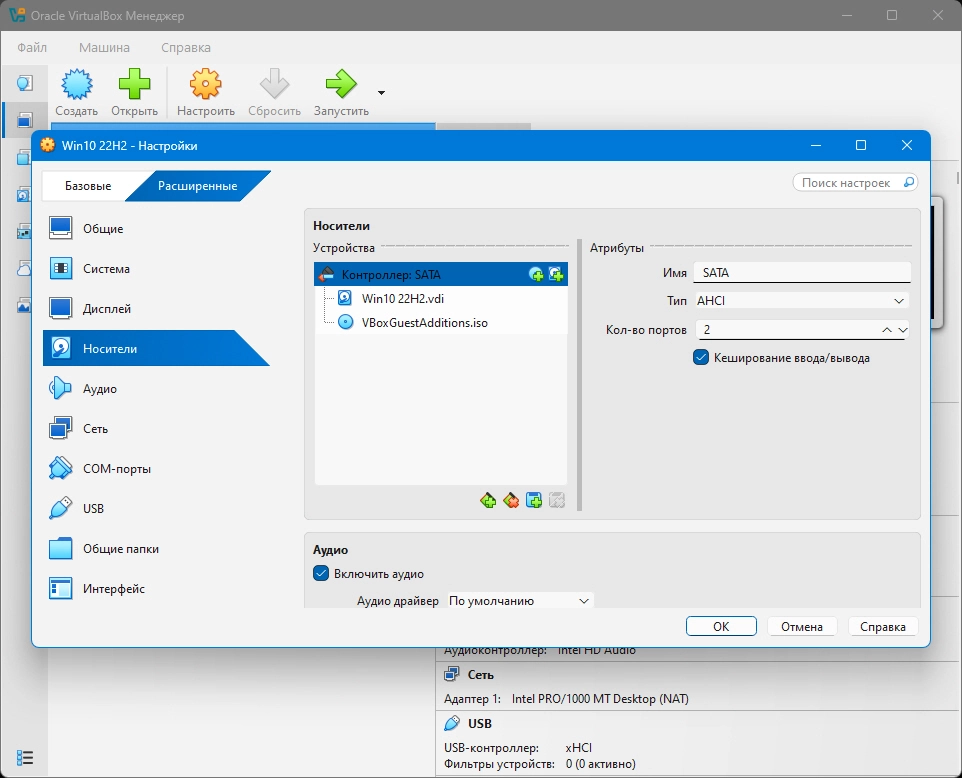
Task: Open the Cloud tool in Manager sidebar
Action: 24,269
